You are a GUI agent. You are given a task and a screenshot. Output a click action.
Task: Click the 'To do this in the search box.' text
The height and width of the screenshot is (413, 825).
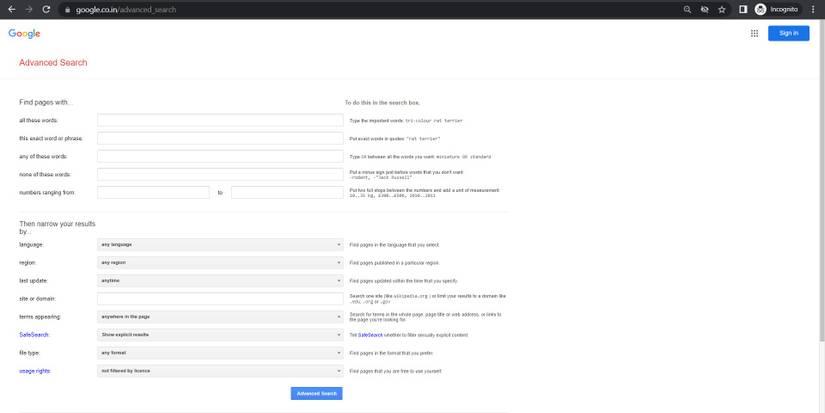tap(382, 103)
